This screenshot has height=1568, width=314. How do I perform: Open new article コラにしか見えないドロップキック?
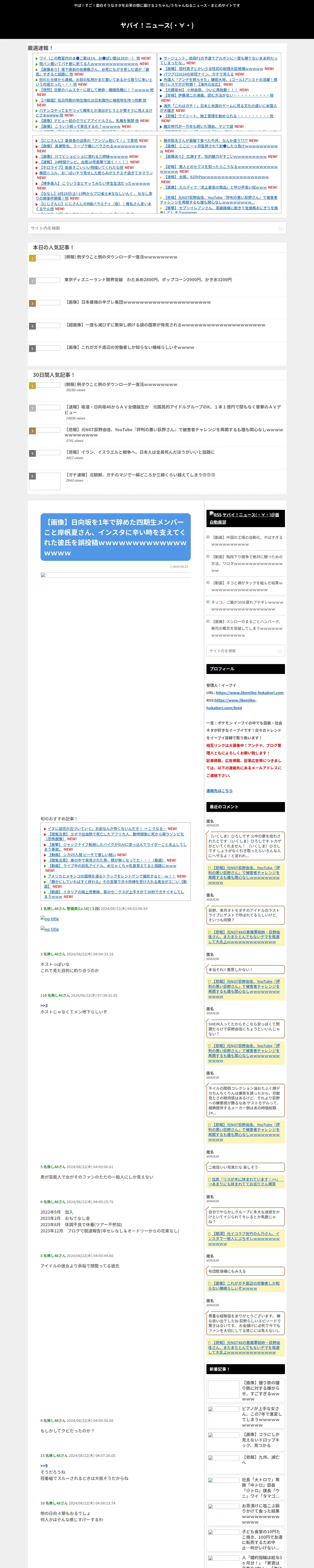[261, 1440]
